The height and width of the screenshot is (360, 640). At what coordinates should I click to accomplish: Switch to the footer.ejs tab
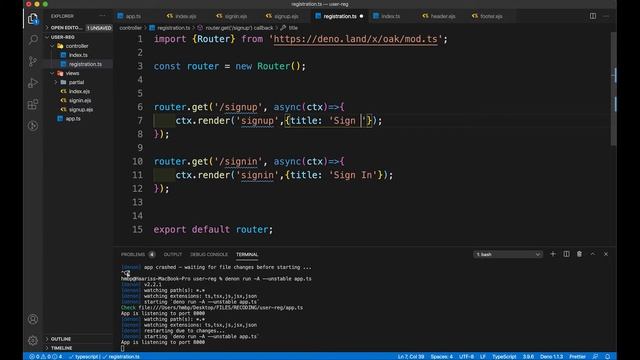point(491,16)
